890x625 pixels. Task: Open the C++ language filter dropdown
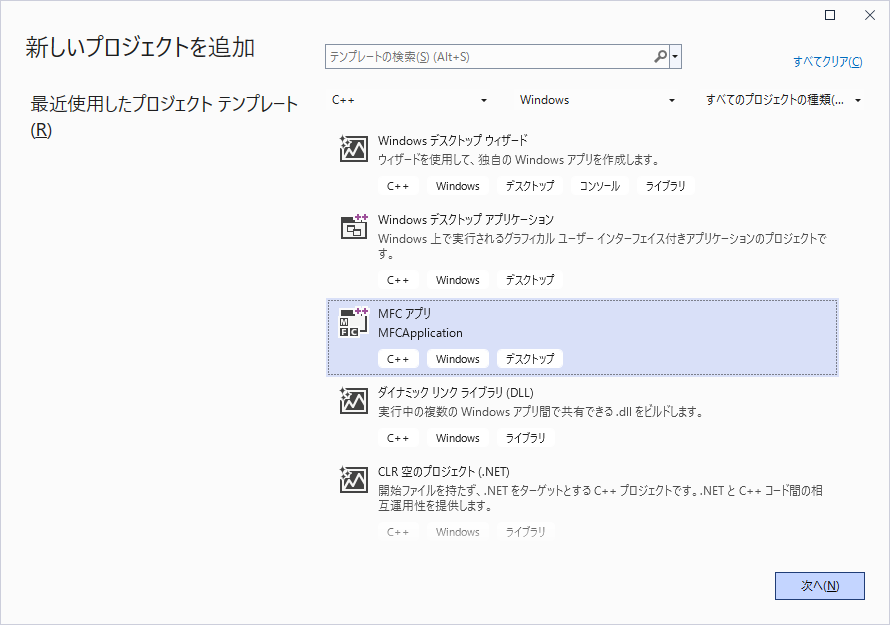[x=410, y=100]
